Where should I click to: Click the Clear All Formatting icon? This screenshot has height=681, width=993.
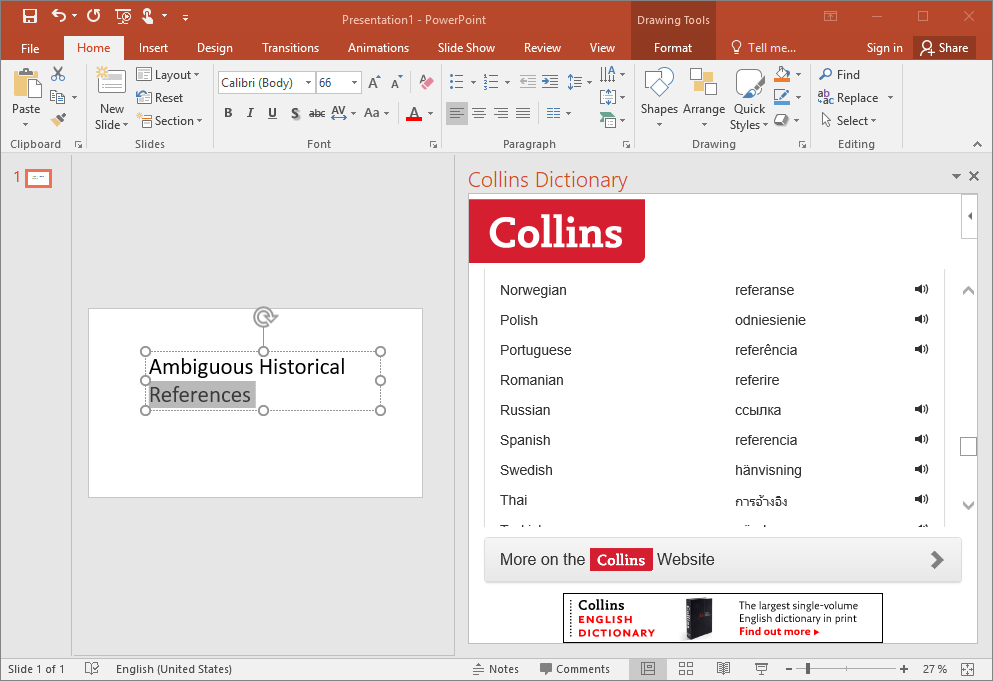click(426, 83)
